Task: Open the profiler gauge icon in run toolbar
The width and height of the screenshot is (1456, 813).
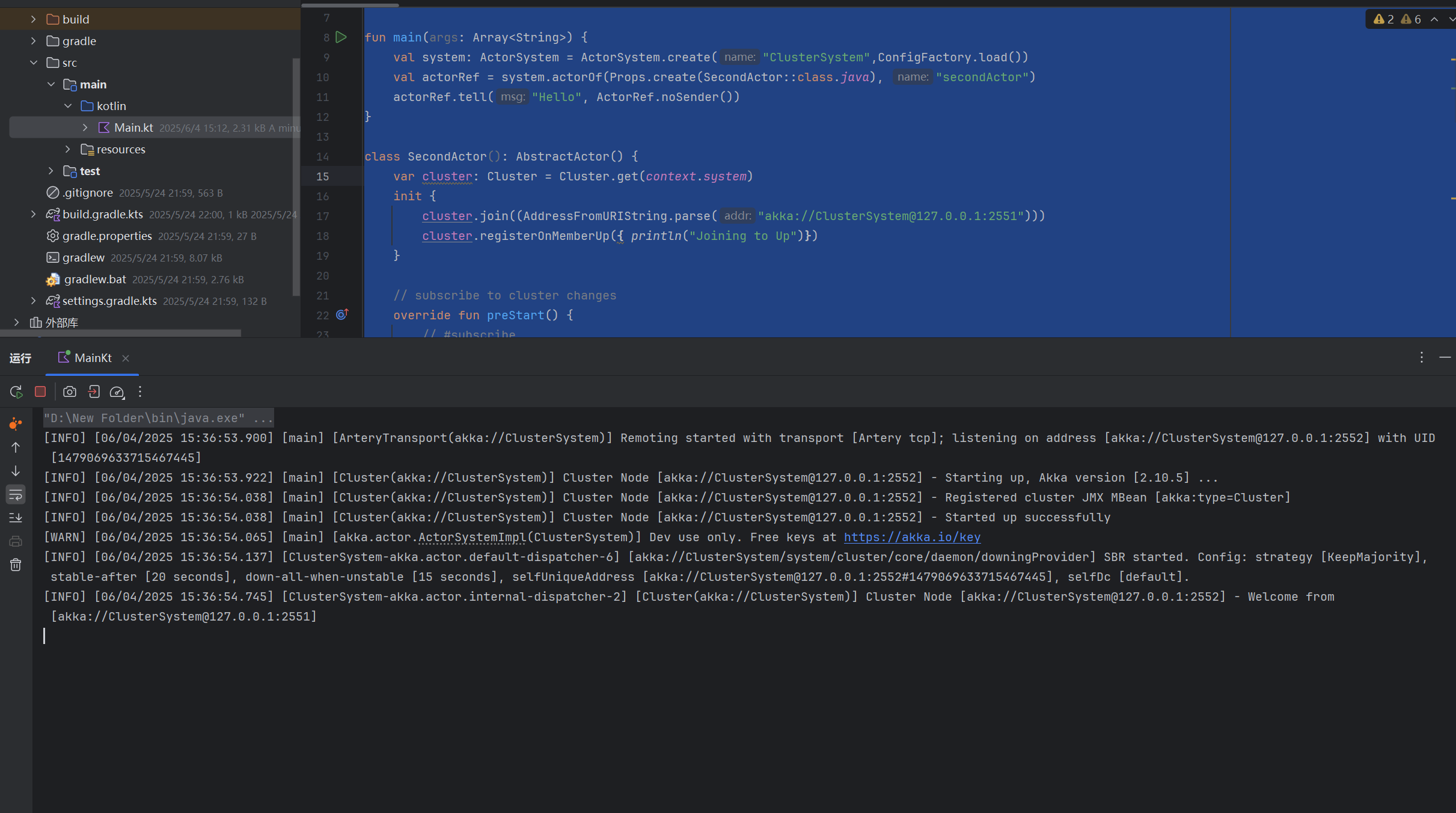Action: point(117,392)
